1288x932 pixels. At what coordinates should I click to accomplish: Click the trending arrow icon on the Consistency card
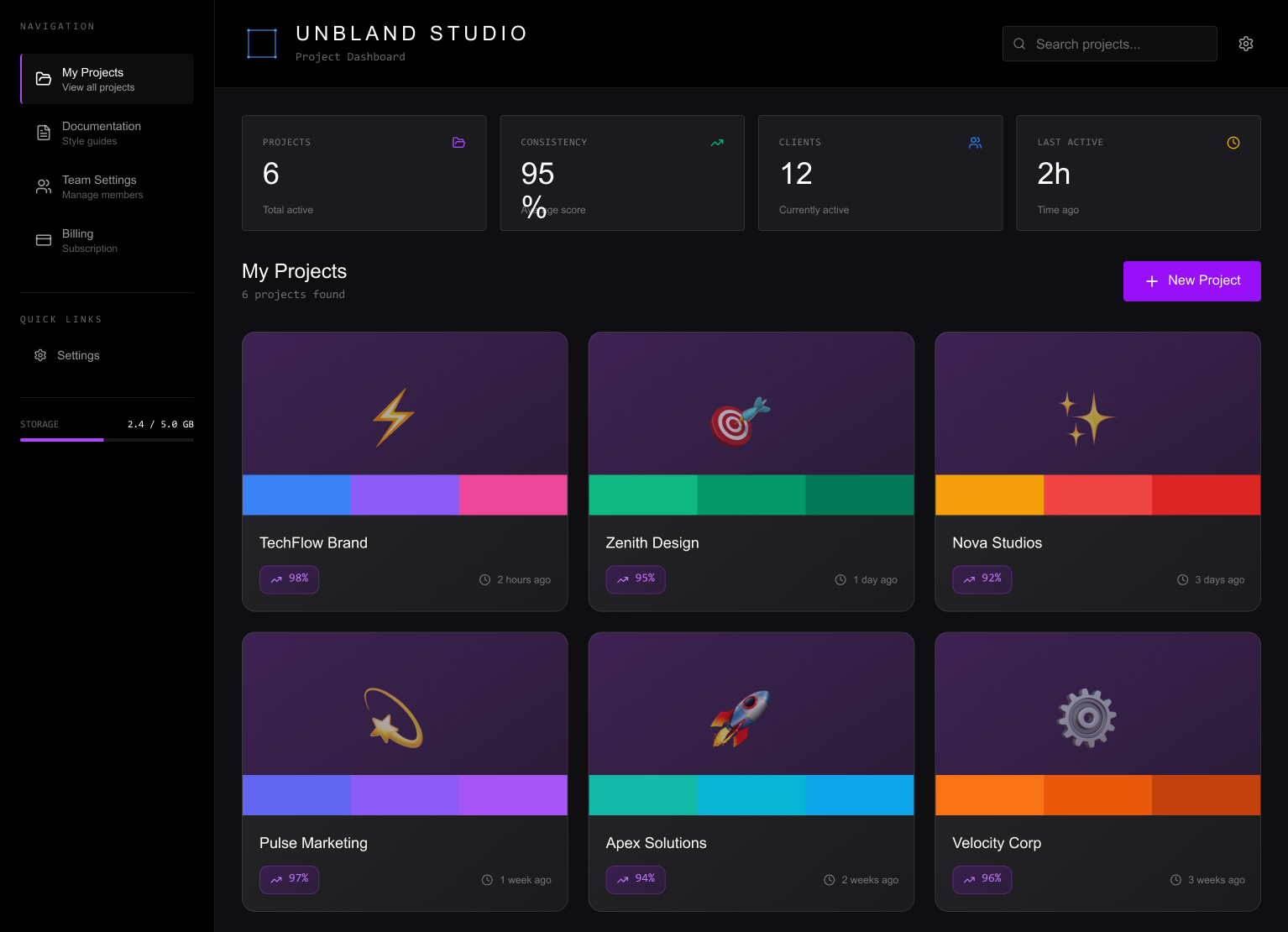717,143
